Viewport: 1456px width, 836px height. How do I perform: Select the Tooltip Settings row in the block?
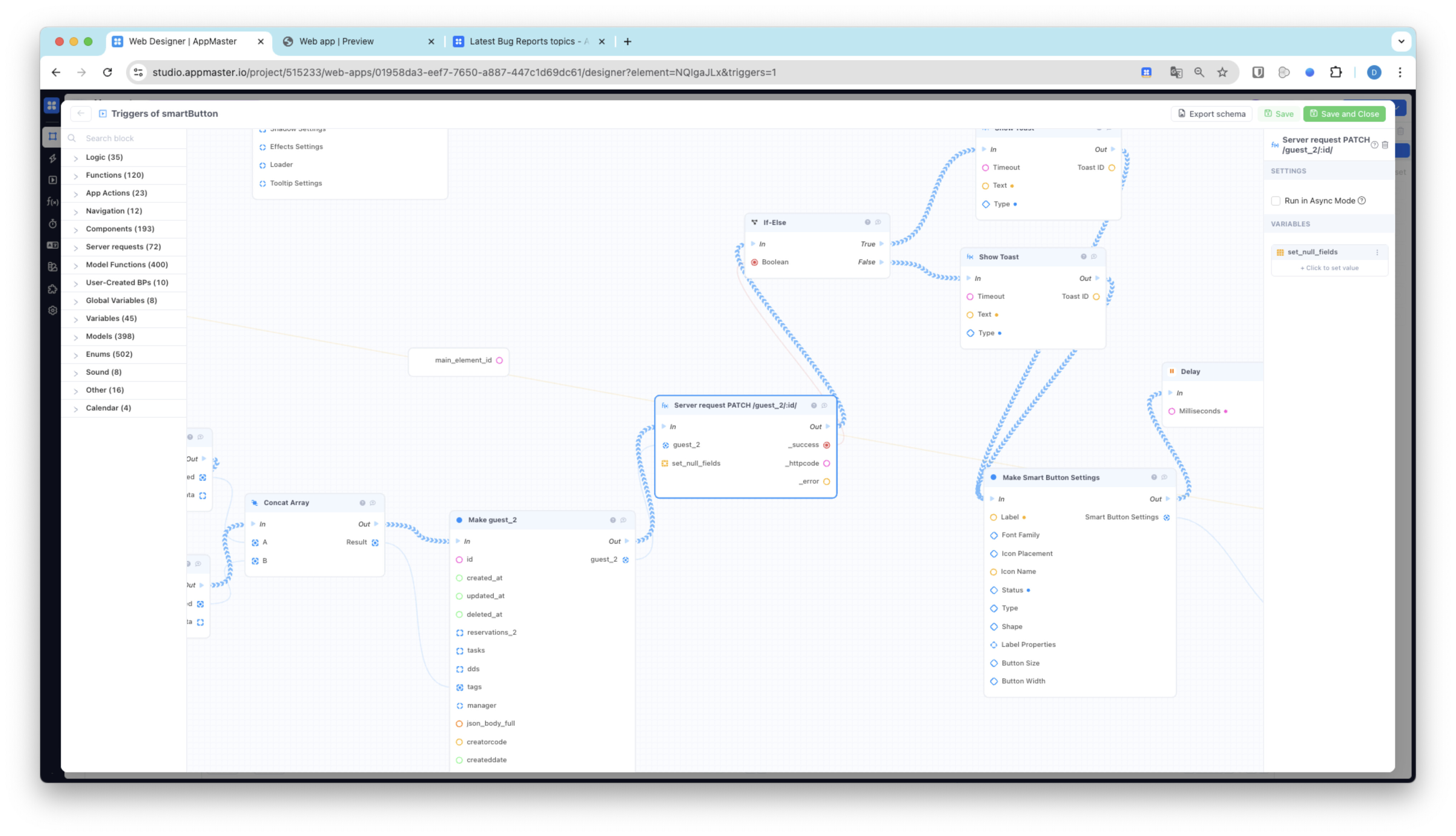point(350,183)
